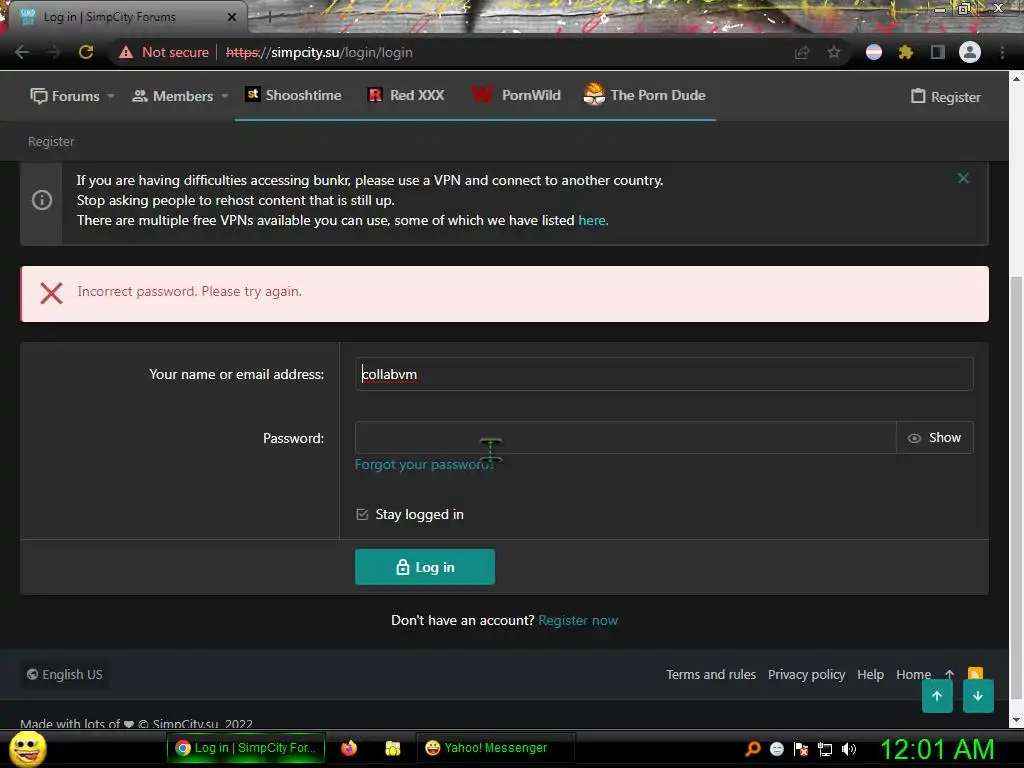Toggle the Stay logged in checkbox
This screenshot has width=1024, height=768.
(x=362, y=515)
